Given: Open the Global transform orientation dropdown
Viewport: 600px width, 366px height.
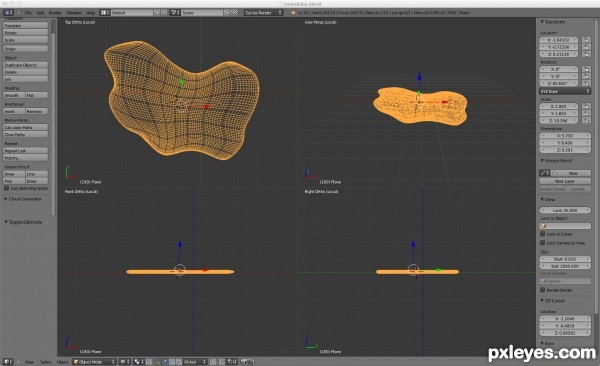Looking at the screenshot, I should point(194,361).
